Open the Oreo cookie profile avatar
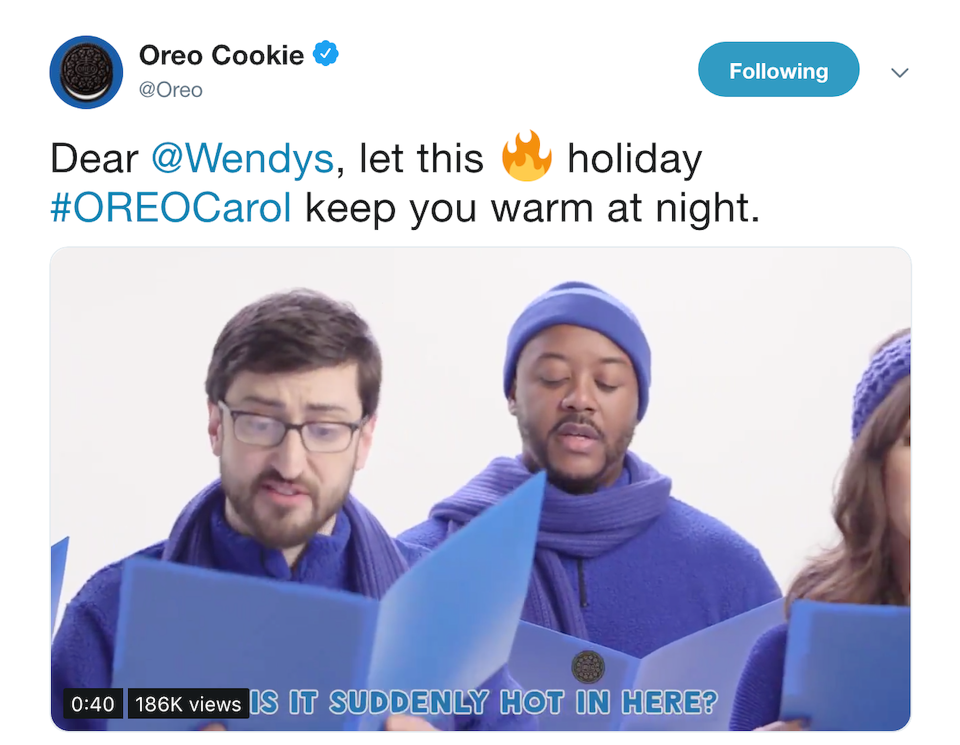This screenshot has height=745, width=960. 86,72
